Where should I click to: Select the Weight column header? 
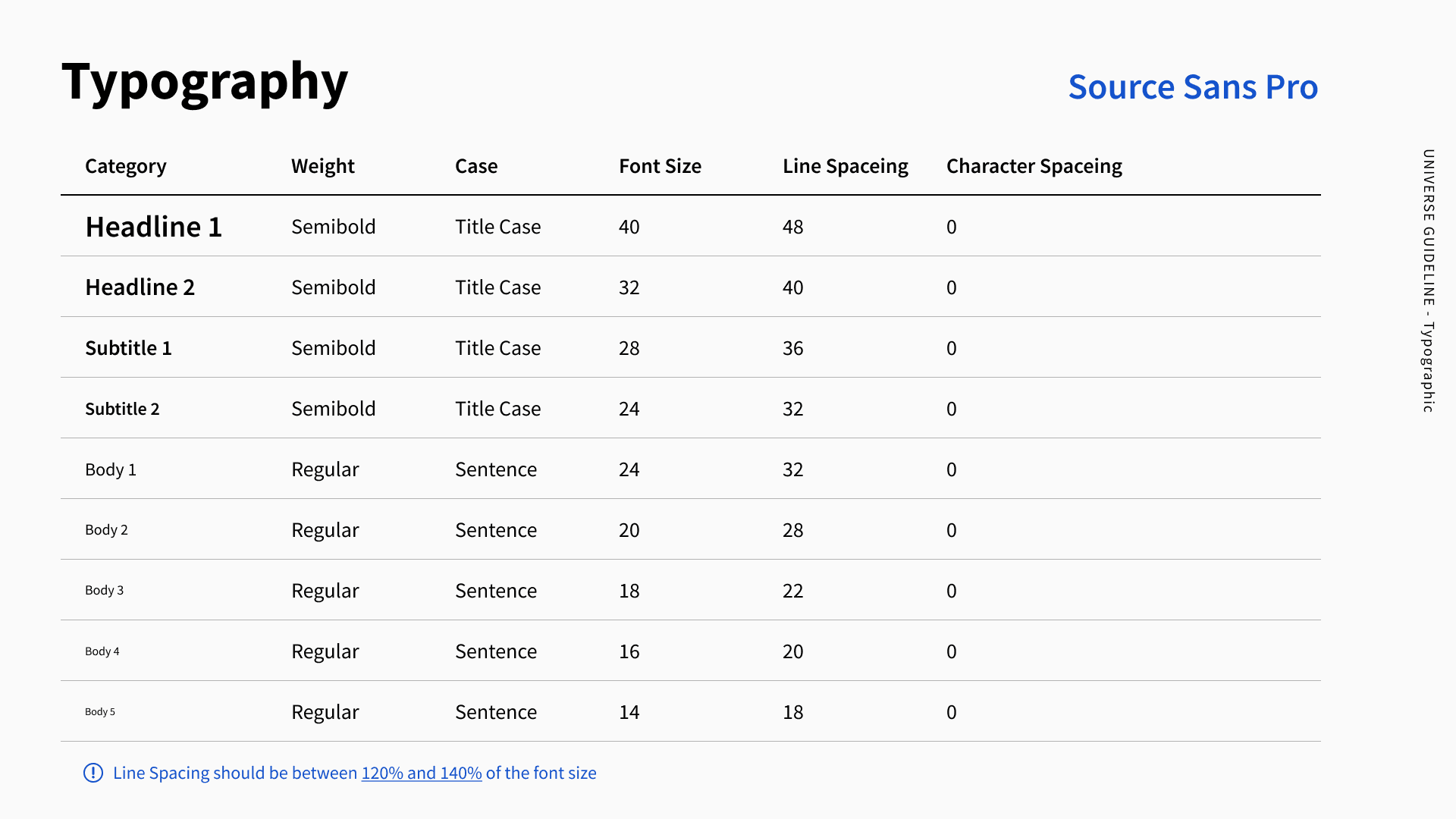pyautogui.click(x=322, y=166)
